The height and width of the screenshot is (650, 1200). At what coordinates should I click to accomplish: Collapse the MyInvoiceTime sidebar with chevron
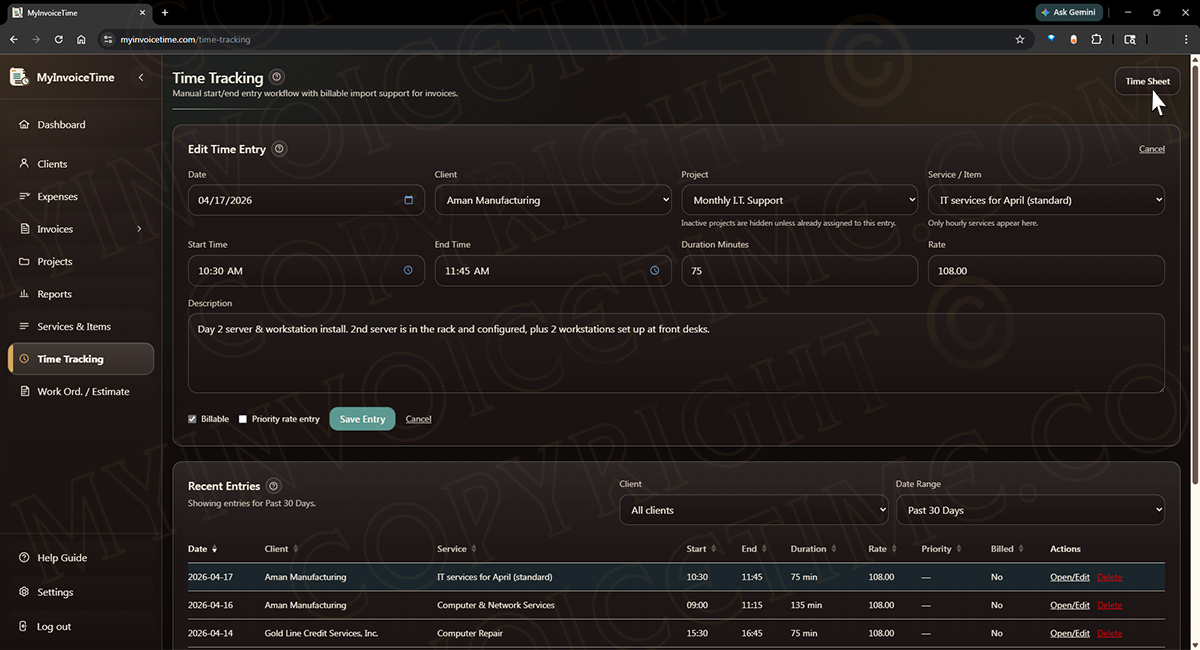click(141, 77)
